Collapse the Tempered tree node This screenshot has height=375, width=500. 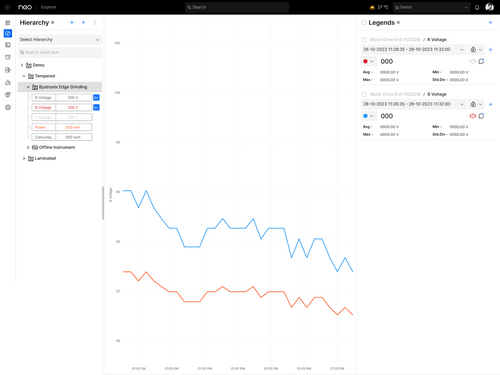(24, 76)
